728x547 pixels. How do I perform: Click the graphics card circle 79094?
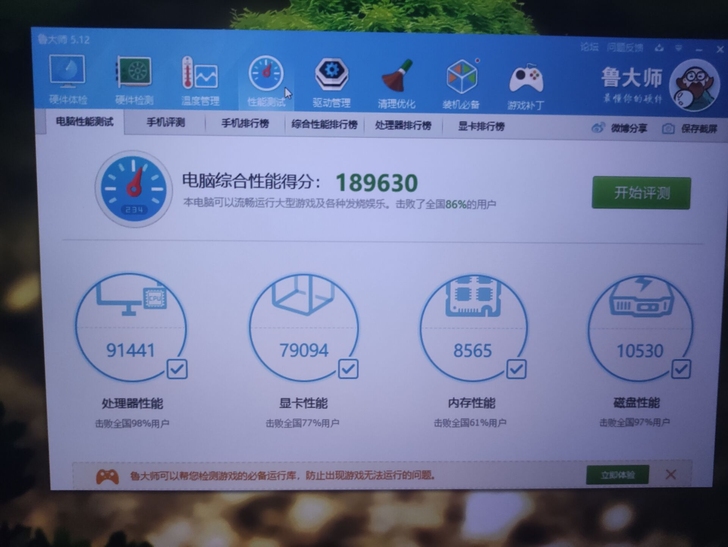(x=304, y=328)
